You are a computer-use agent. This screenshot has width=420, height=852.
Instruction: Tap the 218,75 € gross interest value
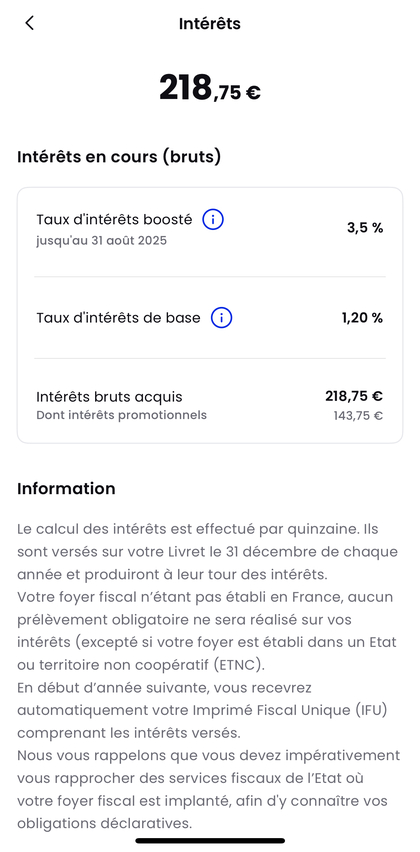click(x=354, y=396)
